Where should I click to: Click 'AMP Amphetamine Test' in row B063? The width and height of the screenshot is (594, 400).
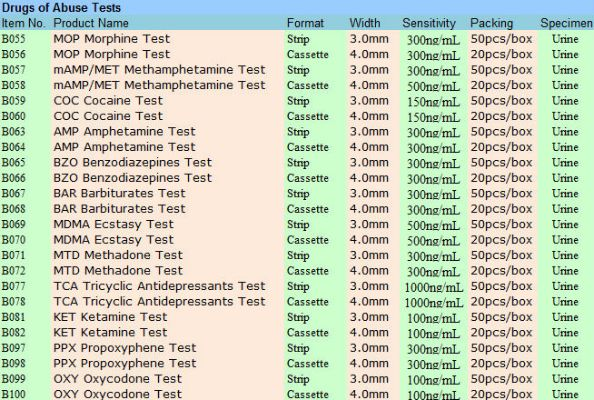click(124, 131)
